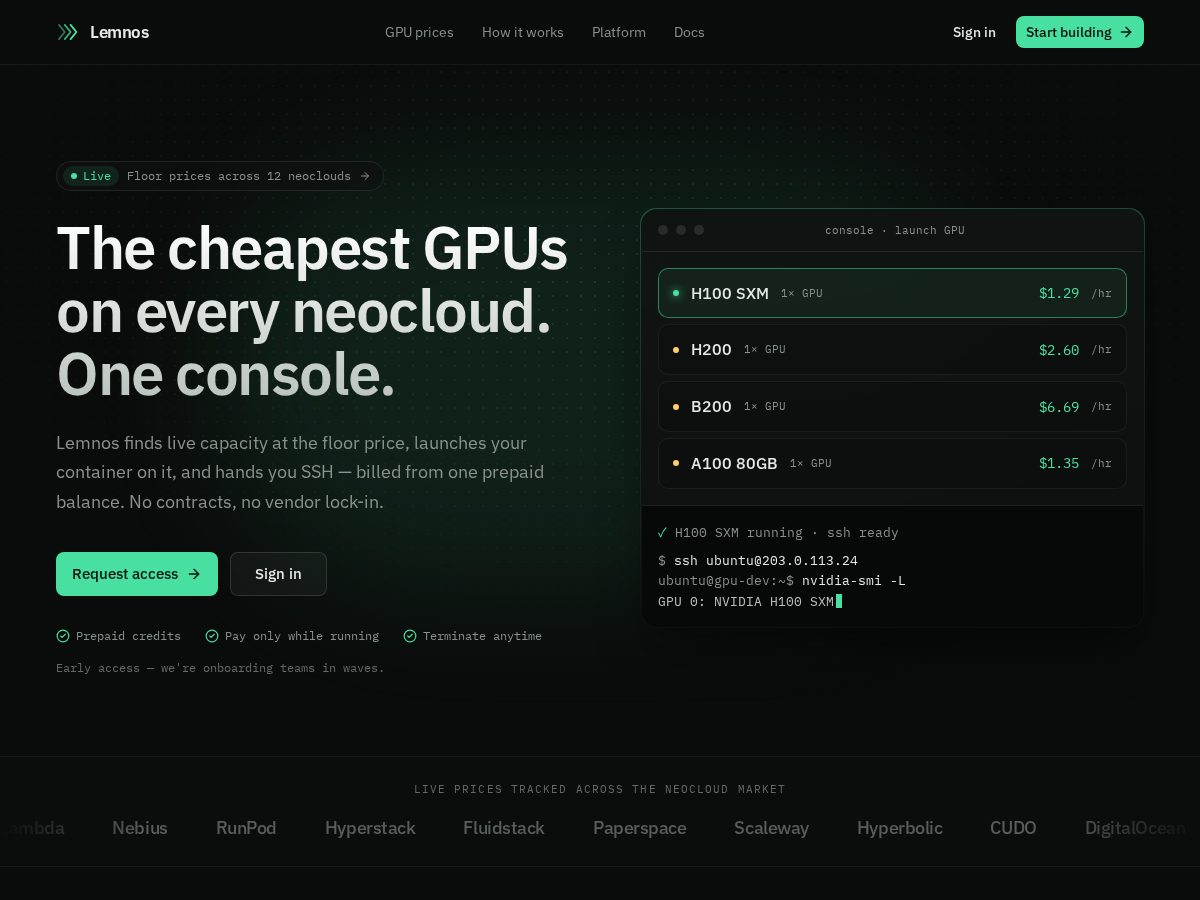
Task: Click the third console window dot
Action: pyautogui.click(x=699, y=230)
